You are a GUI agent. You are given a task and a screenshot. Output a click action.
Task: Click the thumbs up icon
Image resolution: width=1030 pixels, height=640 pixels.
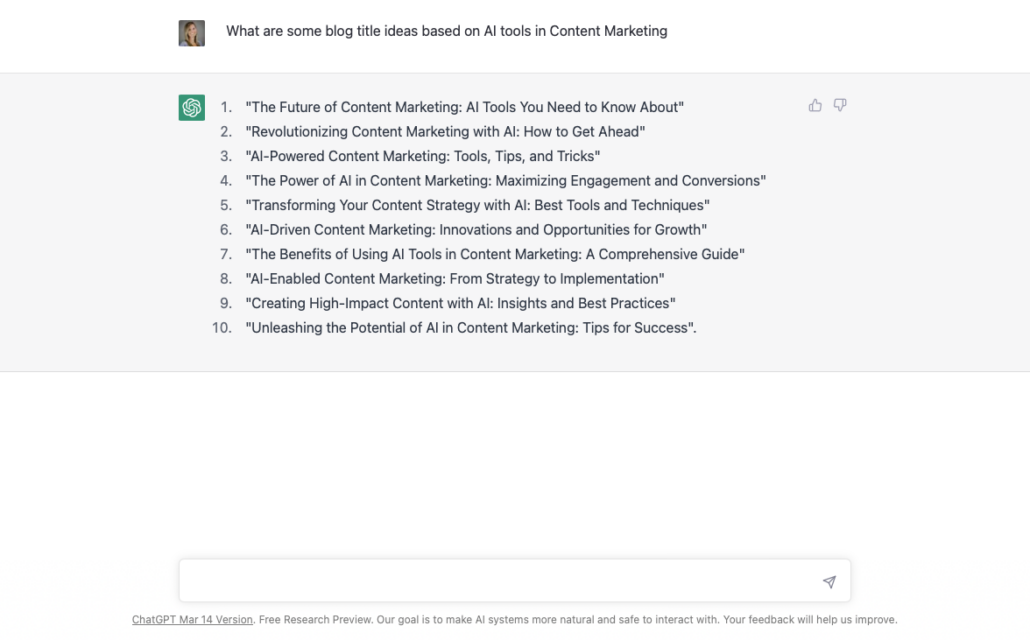click(x=815, y=105)
